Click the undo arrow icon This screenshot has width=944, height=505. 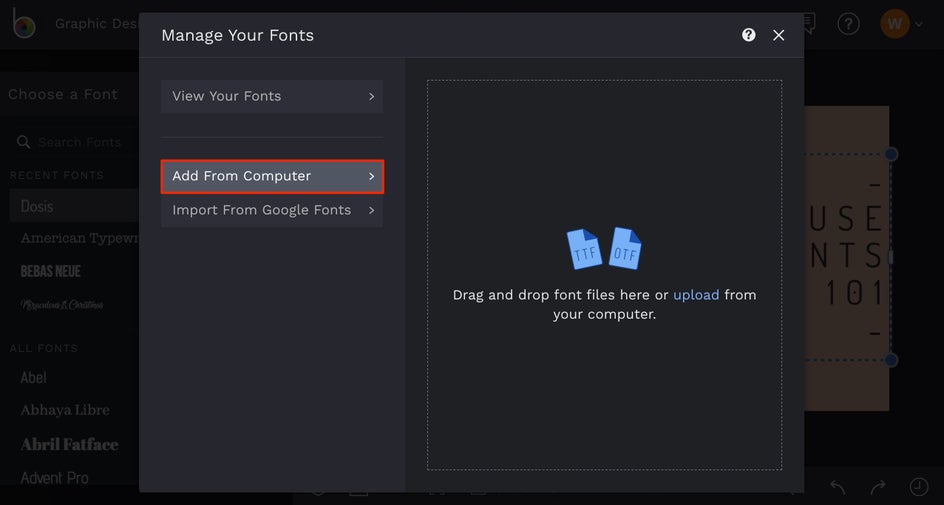tap(838, 487)
